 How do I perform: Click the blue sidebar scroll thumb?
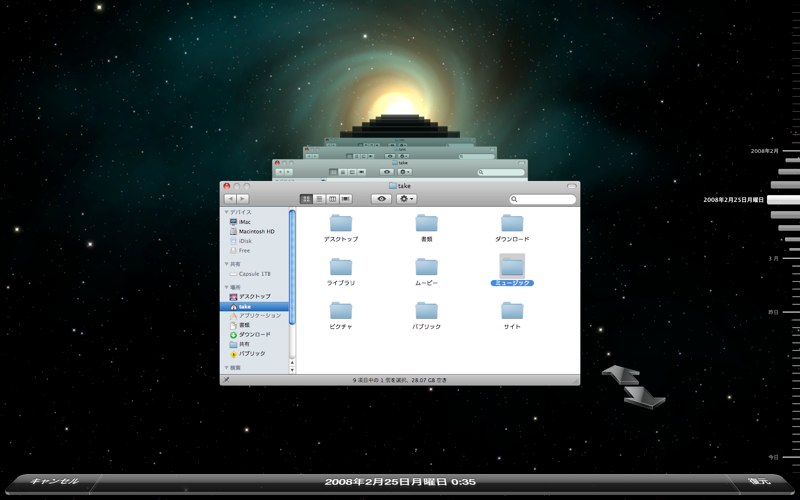[x=292, y=267]
